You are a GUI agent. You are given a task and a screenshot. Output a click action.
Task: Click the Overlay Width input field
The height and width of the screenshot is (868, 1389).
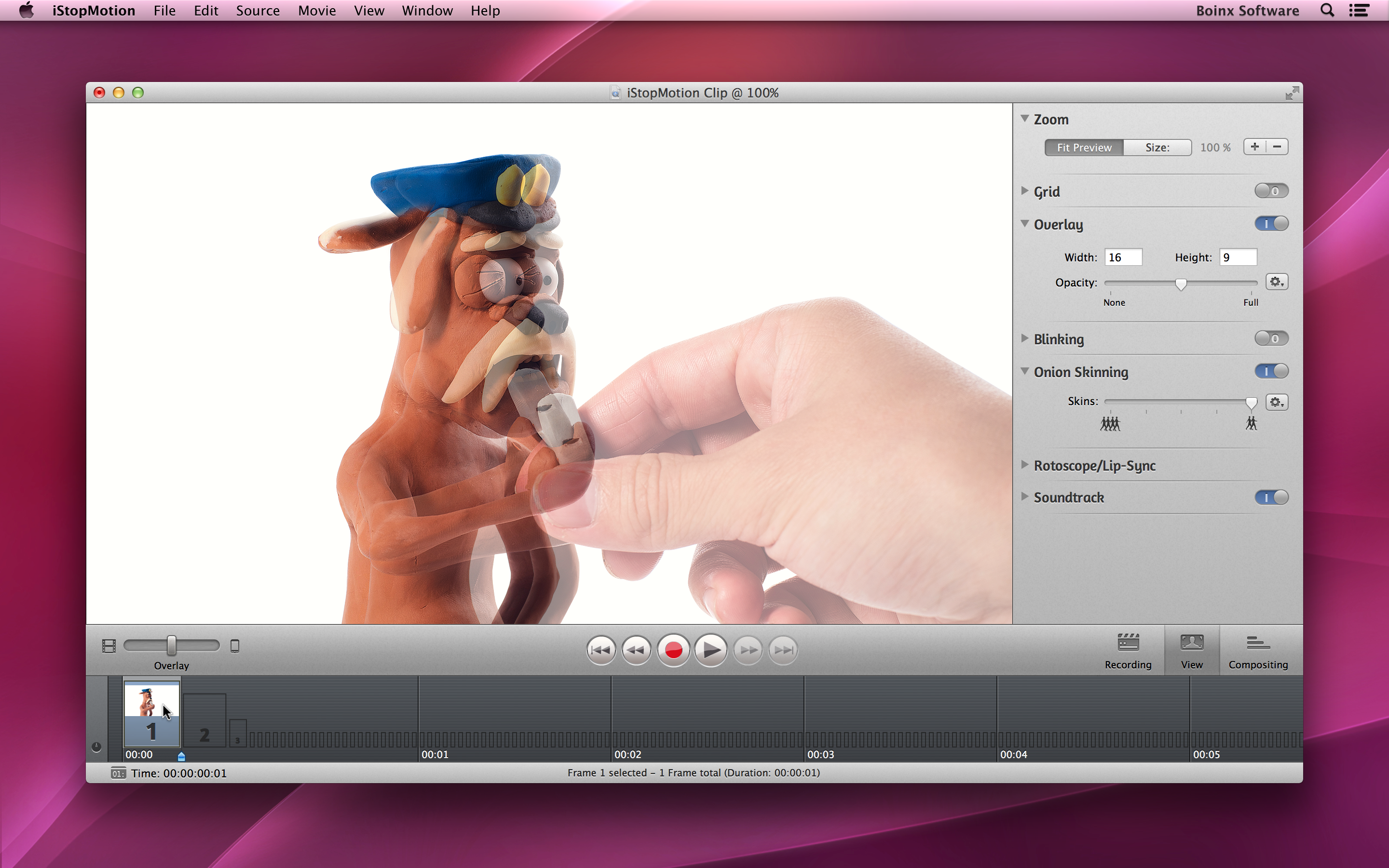coord(1123,257)
